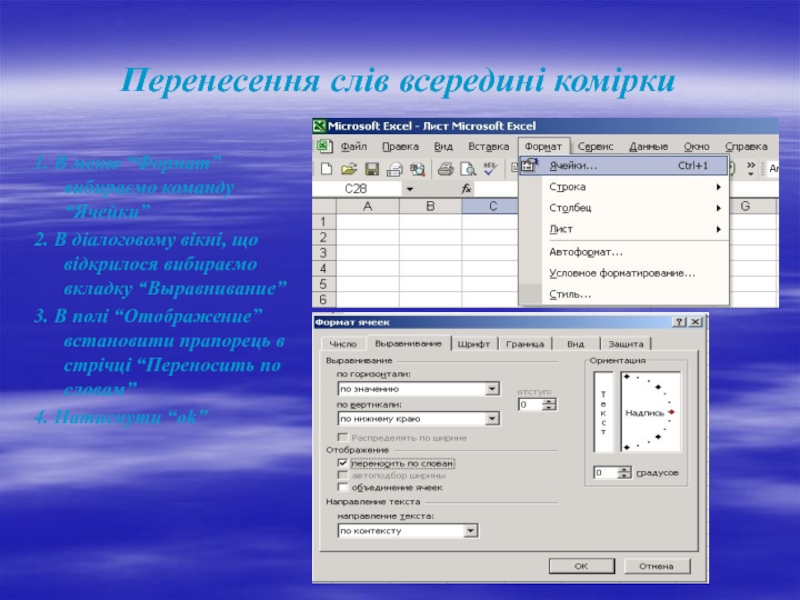Expand the "по горизонтали" alignment dropdown
Screen dimensions: 800x600
[492, 388]
